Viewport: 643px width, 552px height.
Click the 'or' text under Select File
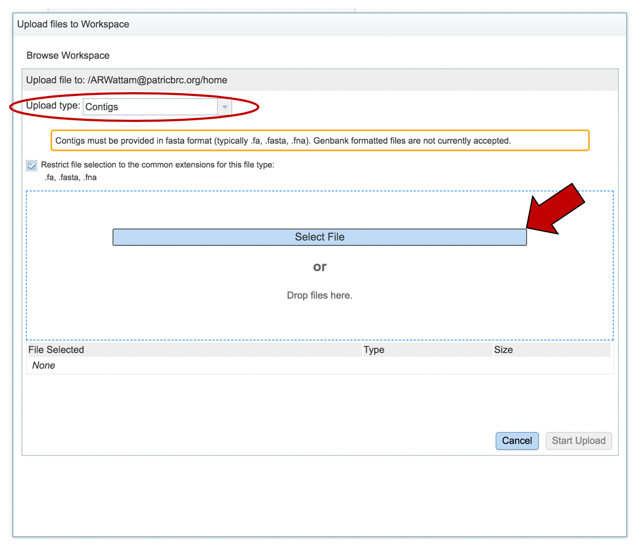point(319,267)
